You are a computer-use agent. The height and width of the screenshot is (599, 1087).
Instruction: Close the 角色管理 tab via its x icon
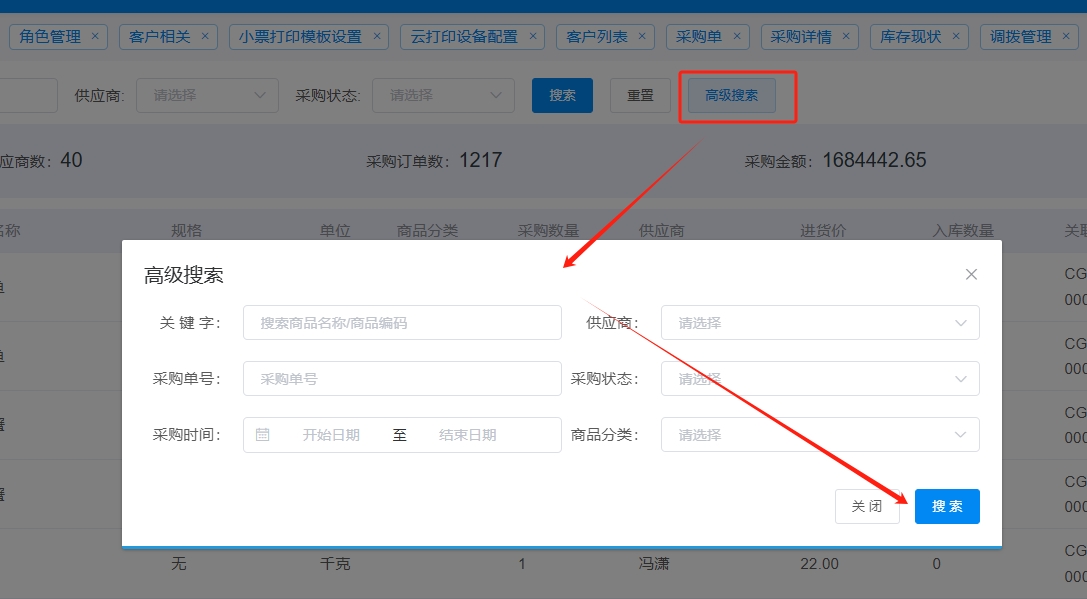pos(95,36)
